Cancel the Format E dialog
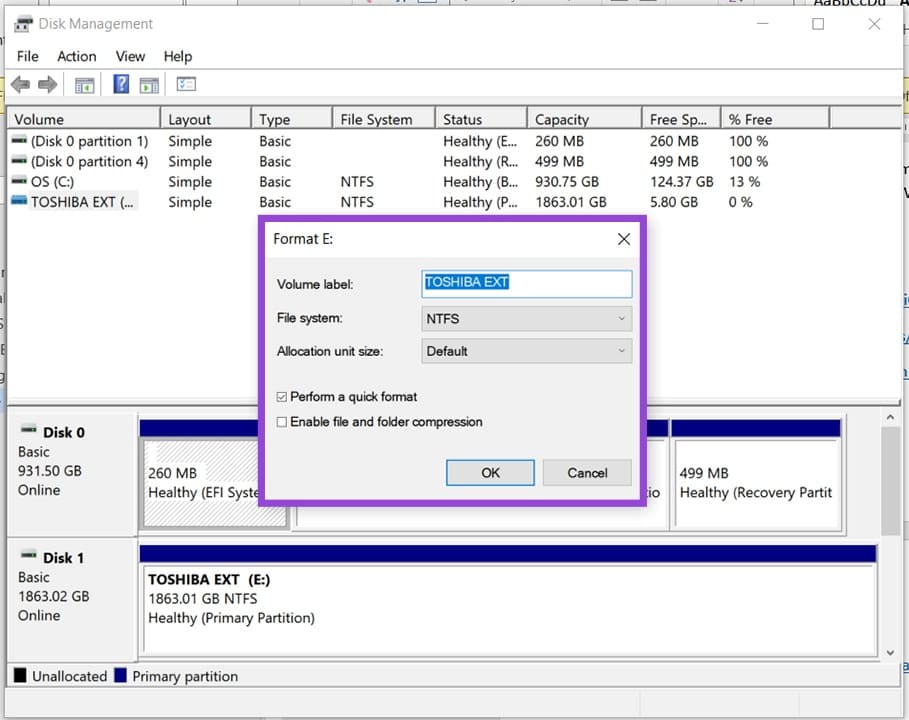 586,472
